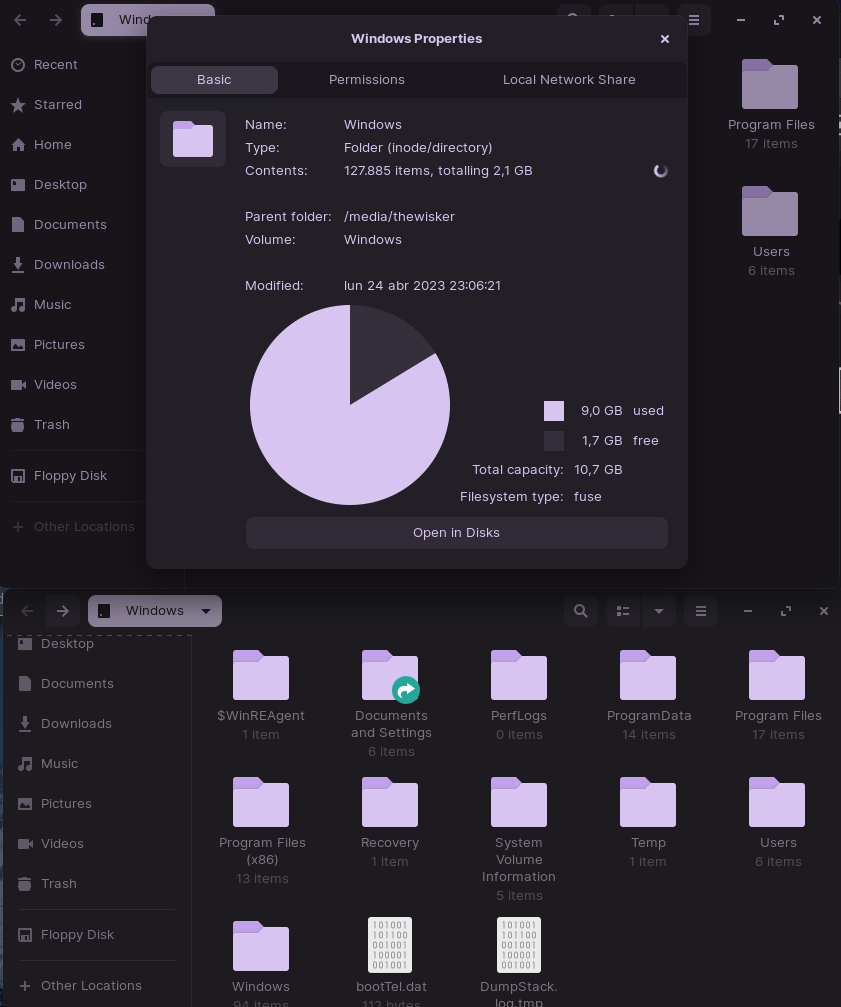
Task: Maximize the lower file manager window
Action: point(786,611)
